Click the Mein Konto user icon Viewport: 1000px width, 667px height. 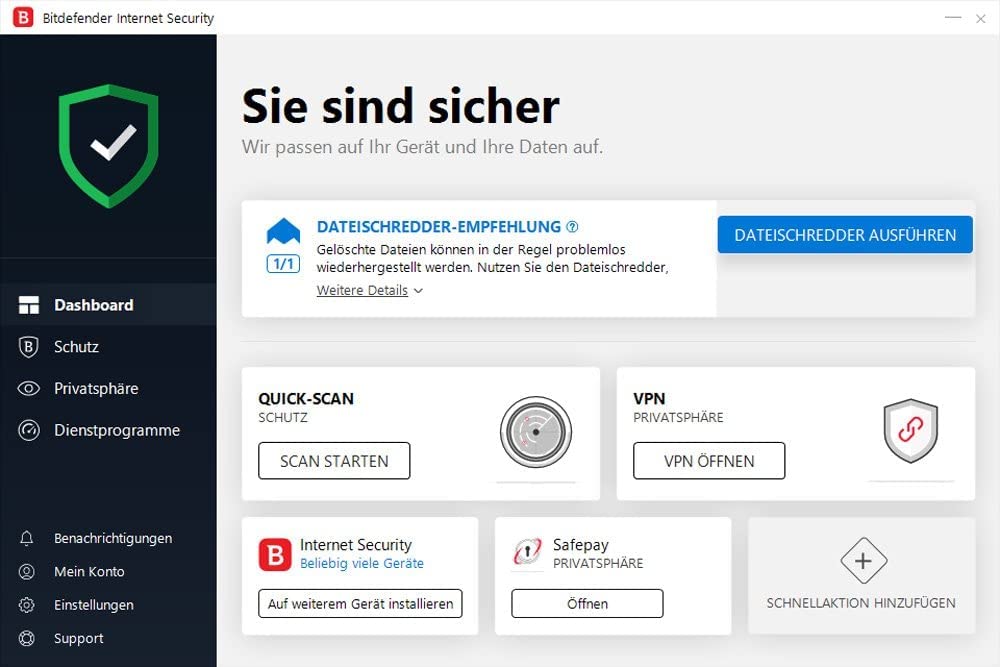(27, 571)
